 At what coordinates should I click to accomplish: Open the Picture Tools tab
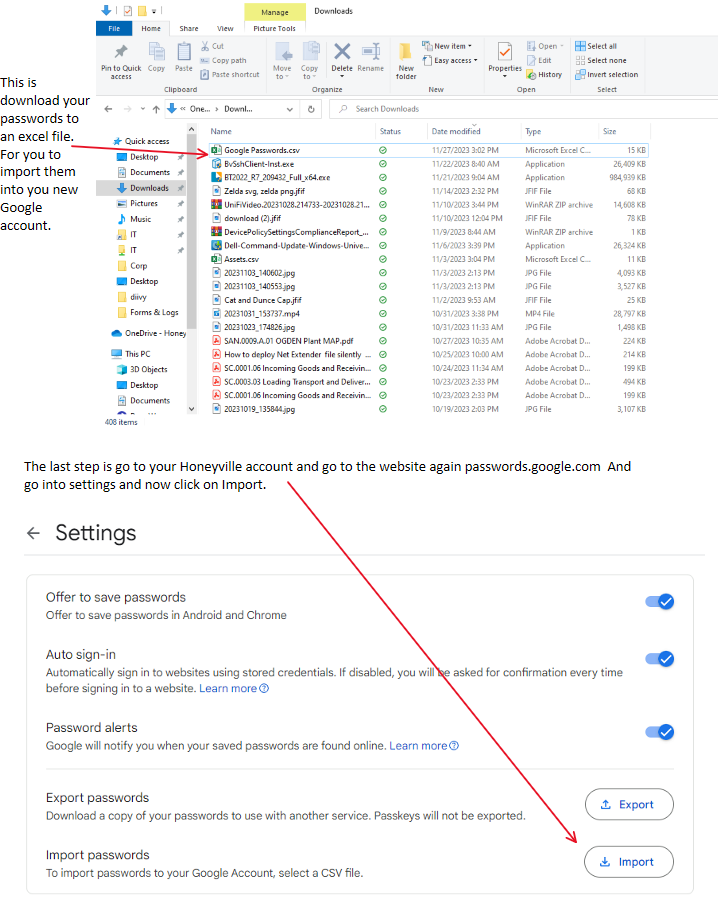point(274,28)
